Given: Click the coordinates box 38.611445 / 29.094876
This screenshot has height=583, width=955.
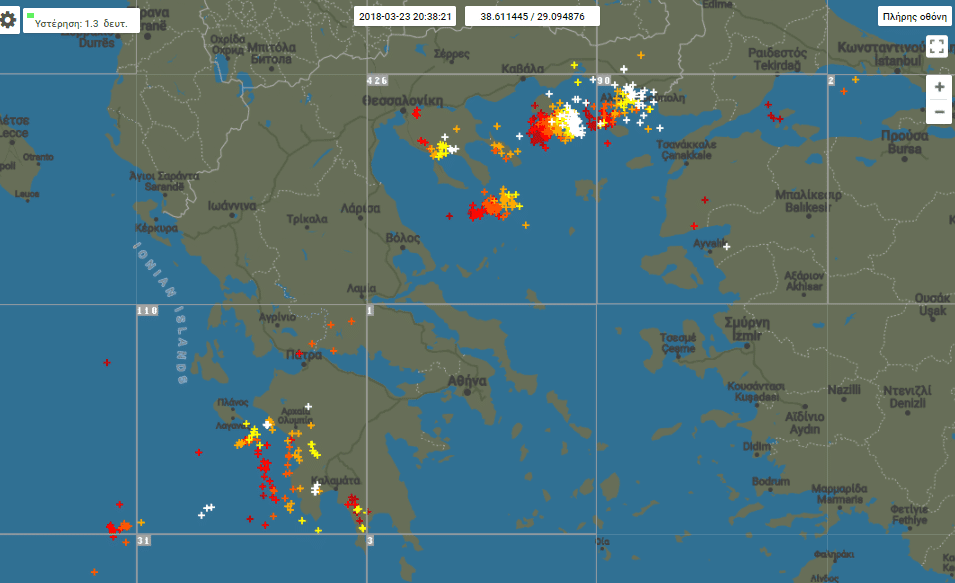Looking at the screenshot, I should [532, 16].
